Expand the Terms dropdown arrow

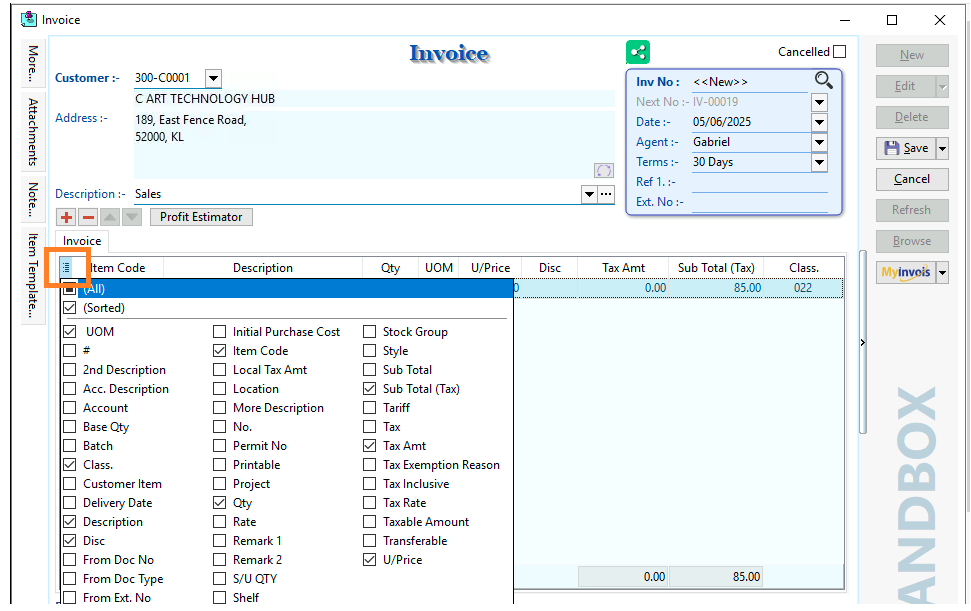[x=819, y=162]
